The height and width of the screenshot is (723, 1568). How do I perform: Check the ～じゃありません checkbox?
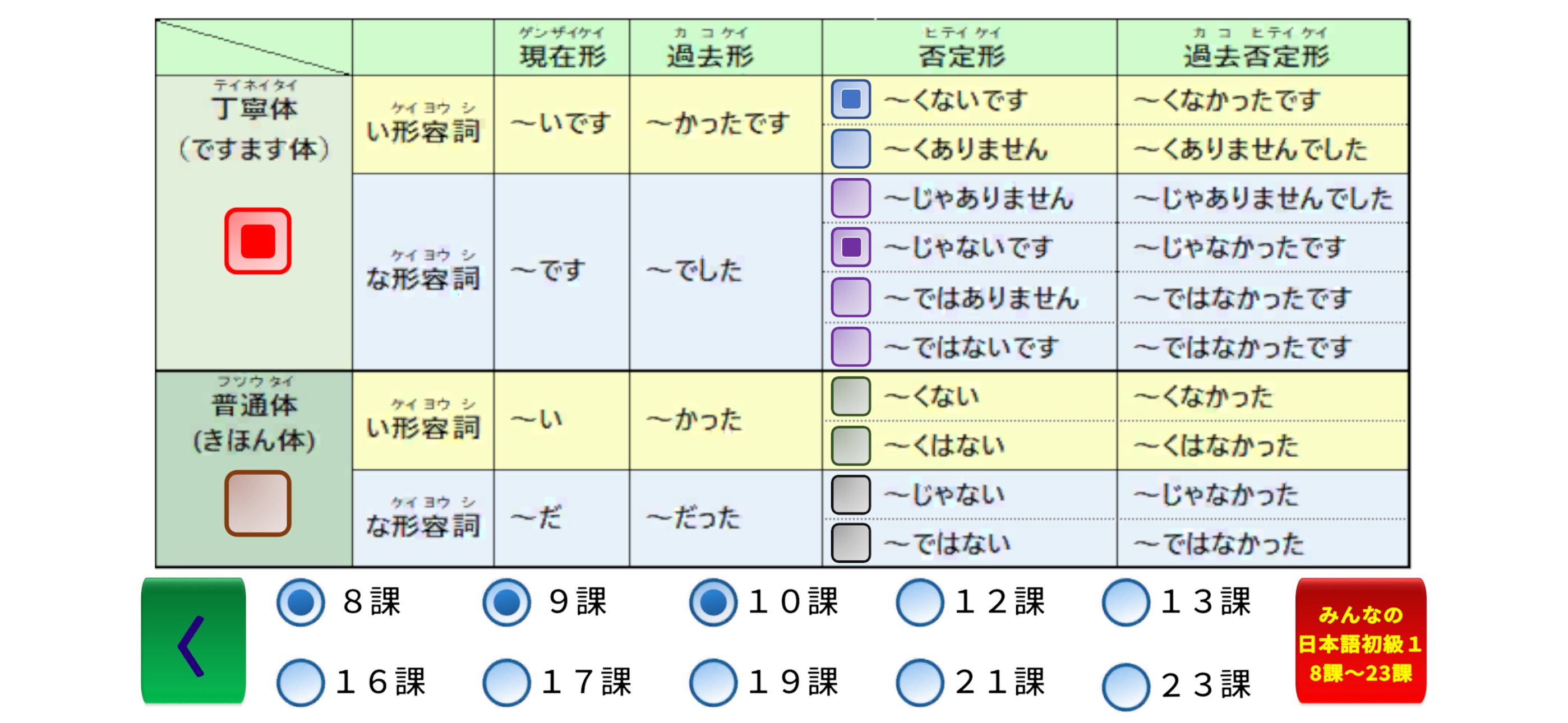point(850,198)
